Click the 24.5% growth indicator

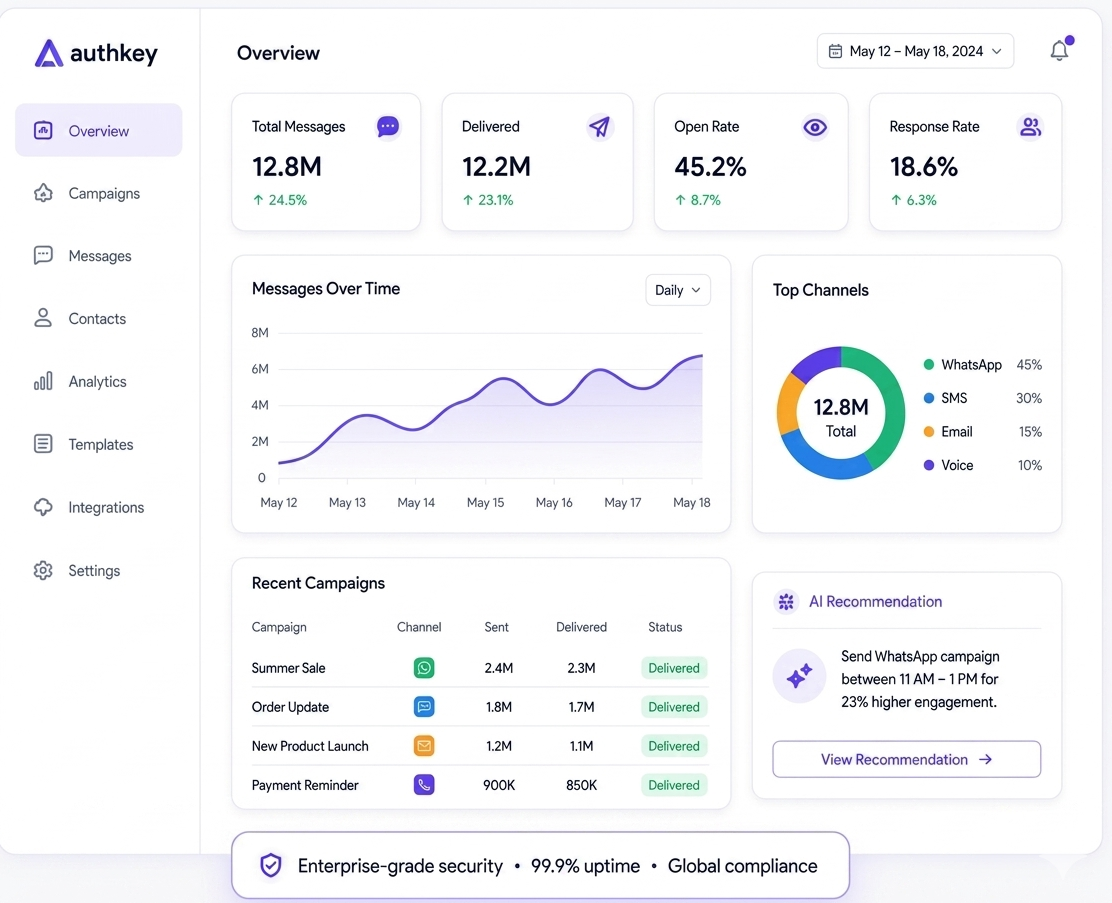point(279,200)
